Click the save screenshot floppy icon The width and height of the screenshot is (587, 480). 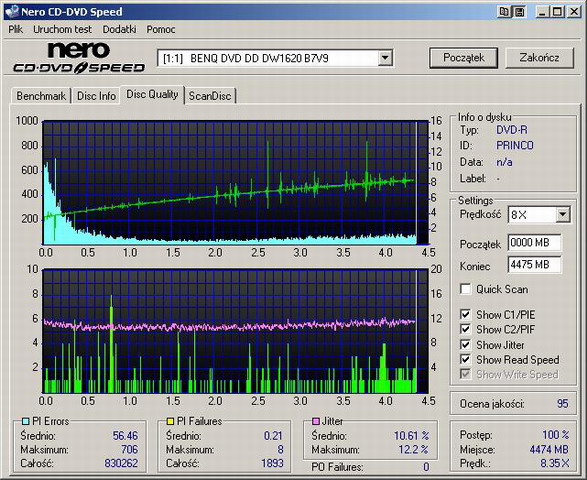[x=519, y=12]
